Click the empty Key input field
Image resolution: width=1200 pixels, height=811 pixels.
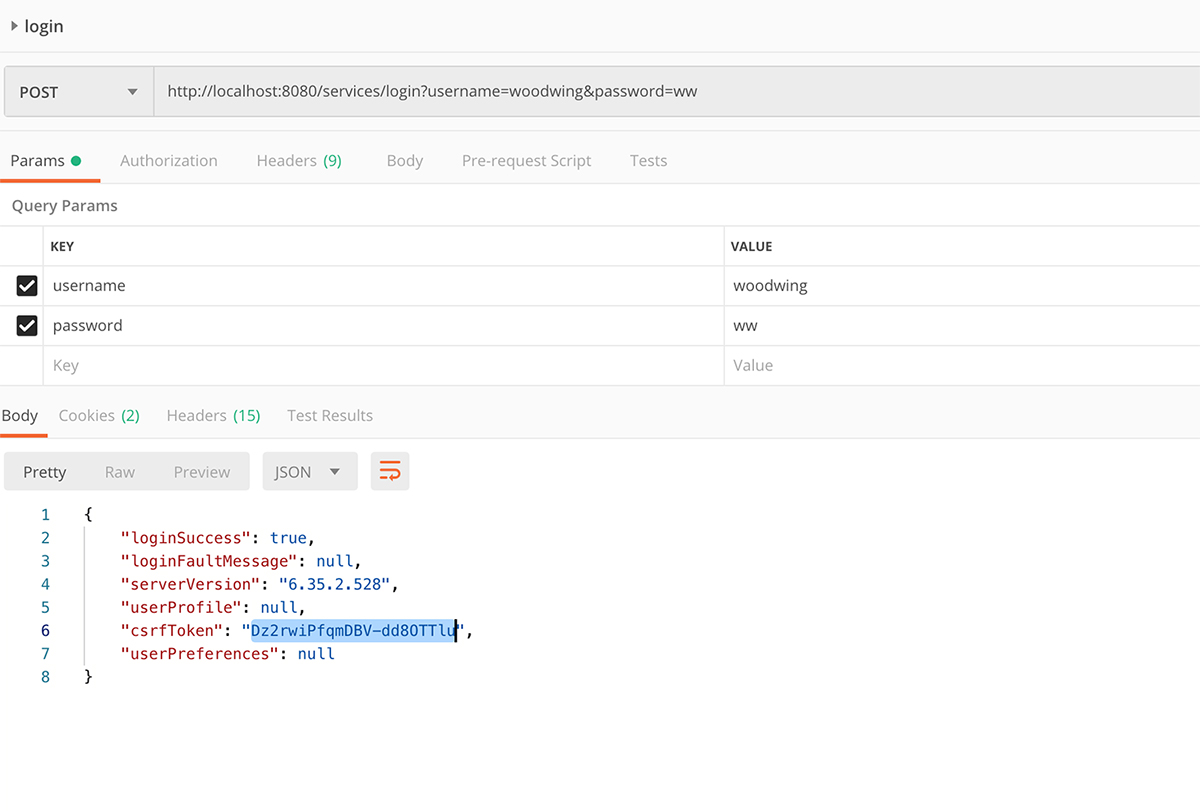[384, 366]
